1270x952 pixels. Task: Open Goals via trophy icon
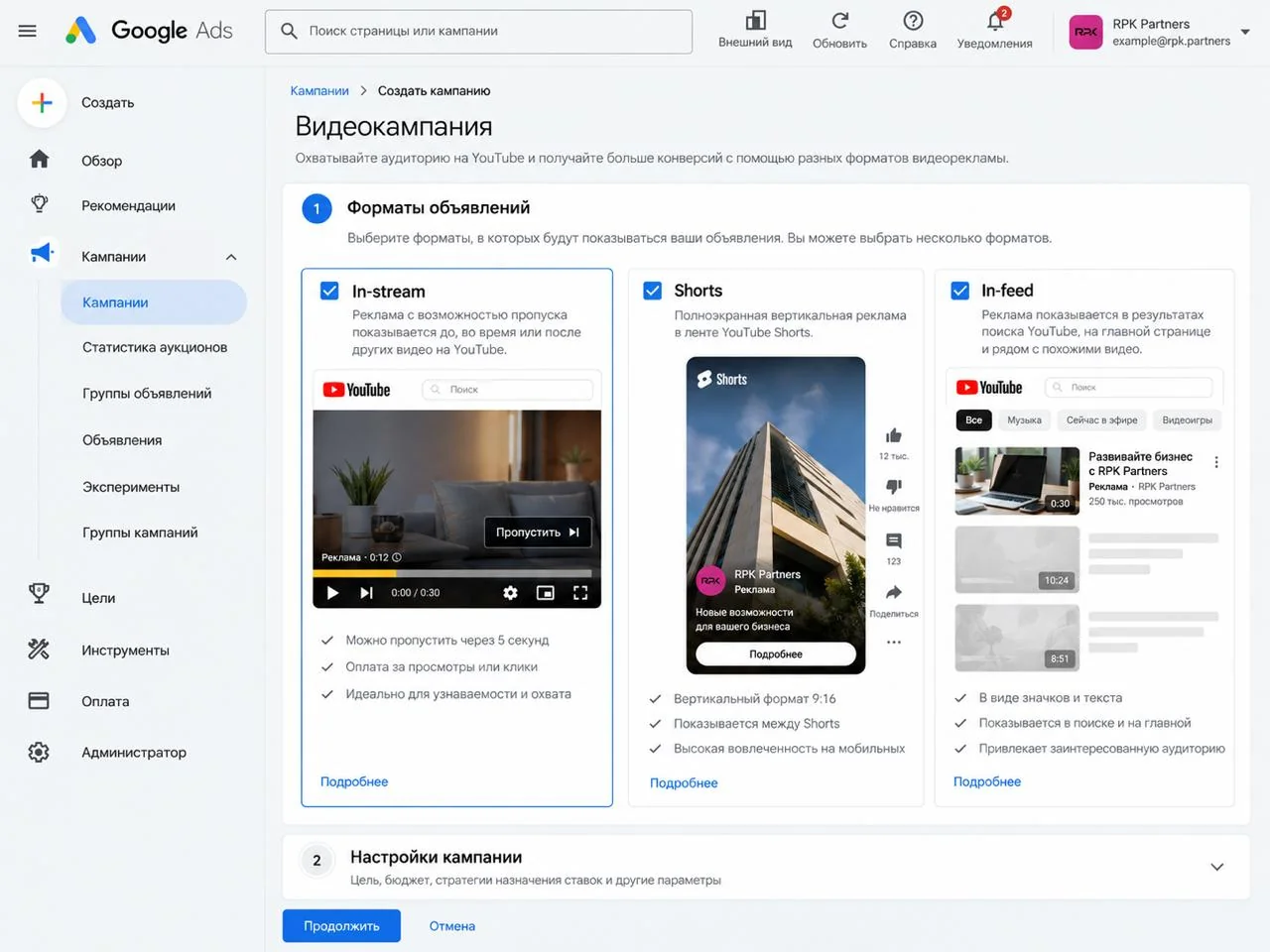[39, 594]
